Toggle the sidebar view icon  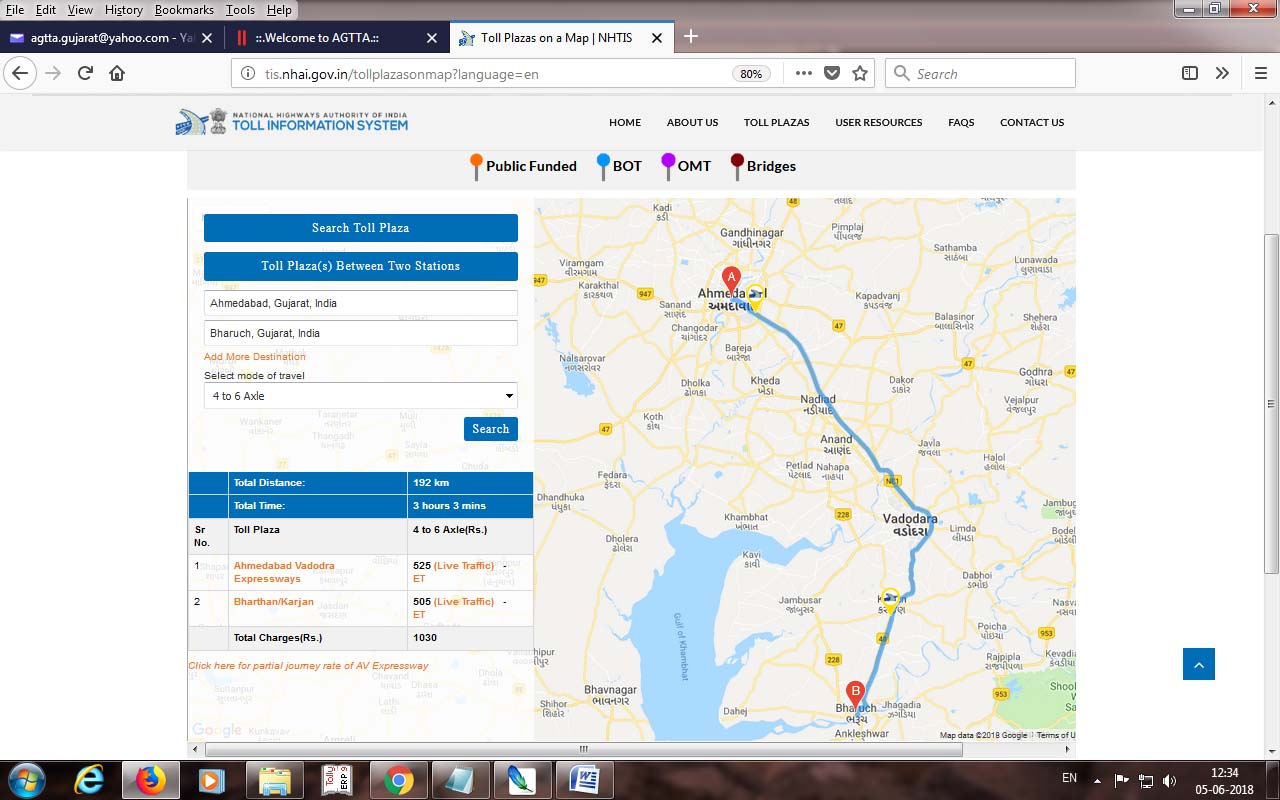pyautogui.click(x=1190, y=73)
